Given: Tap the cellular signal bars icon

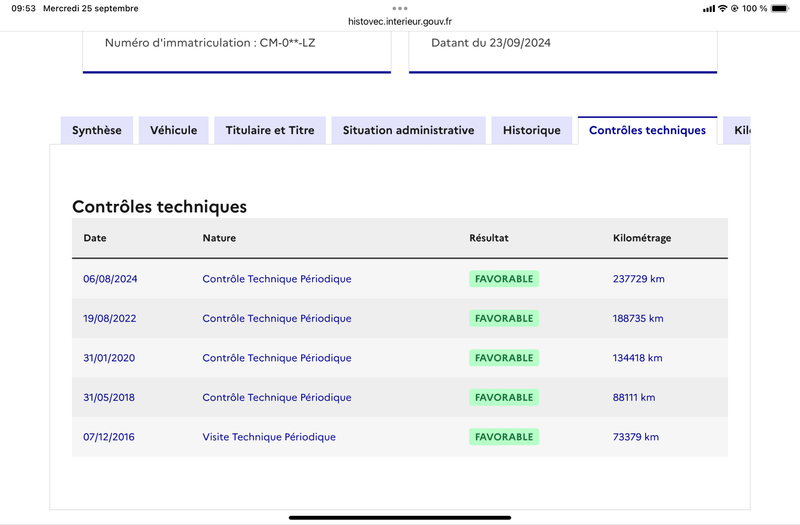Looking at the screenshot, I should point(709,9).
